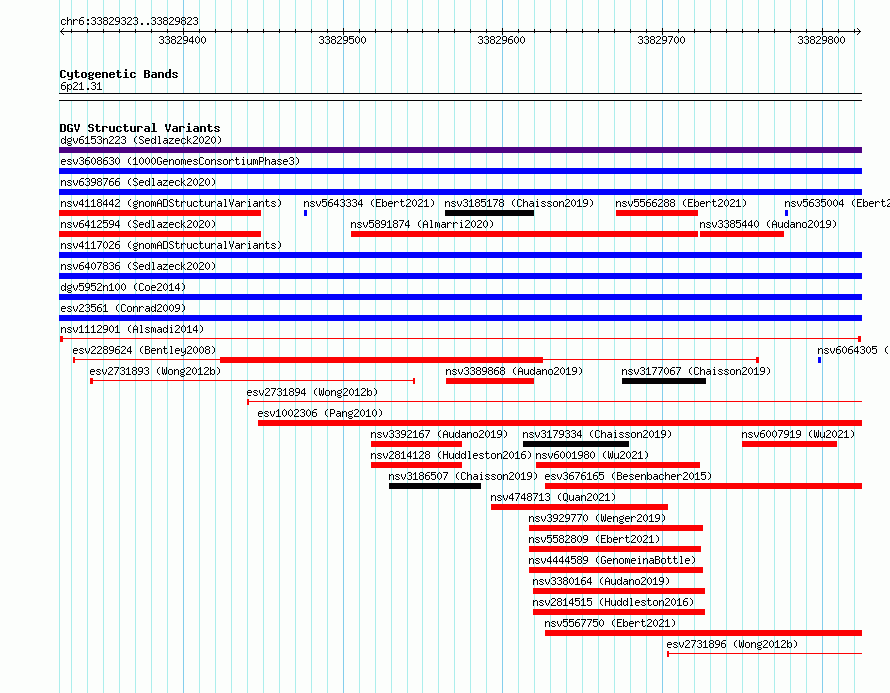Click the ruler's left scroll arrow

click(x=63, y=31)
